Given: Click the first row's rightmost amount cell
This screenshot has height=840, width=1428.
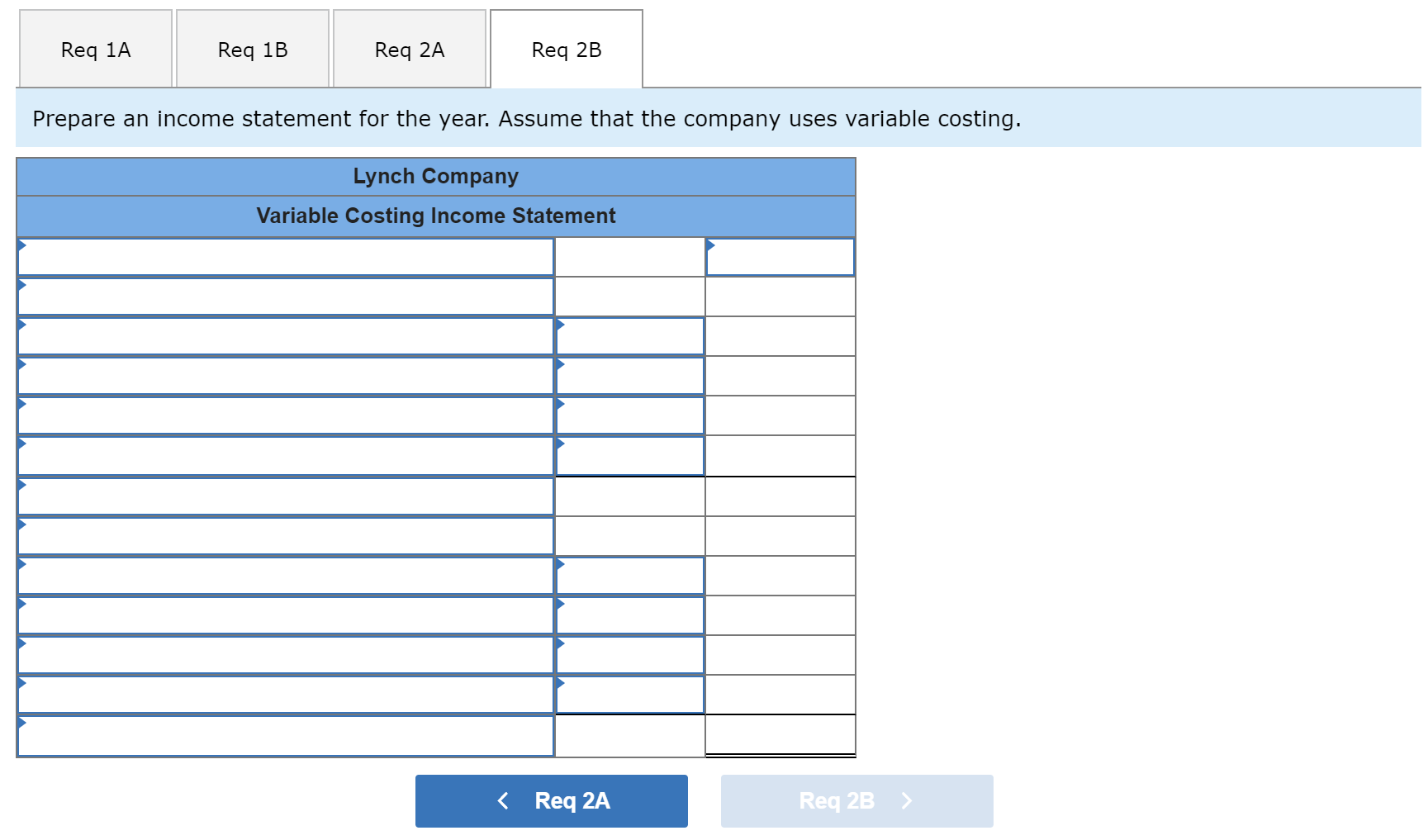Looking at the screenshot, I should click(780, 256).
